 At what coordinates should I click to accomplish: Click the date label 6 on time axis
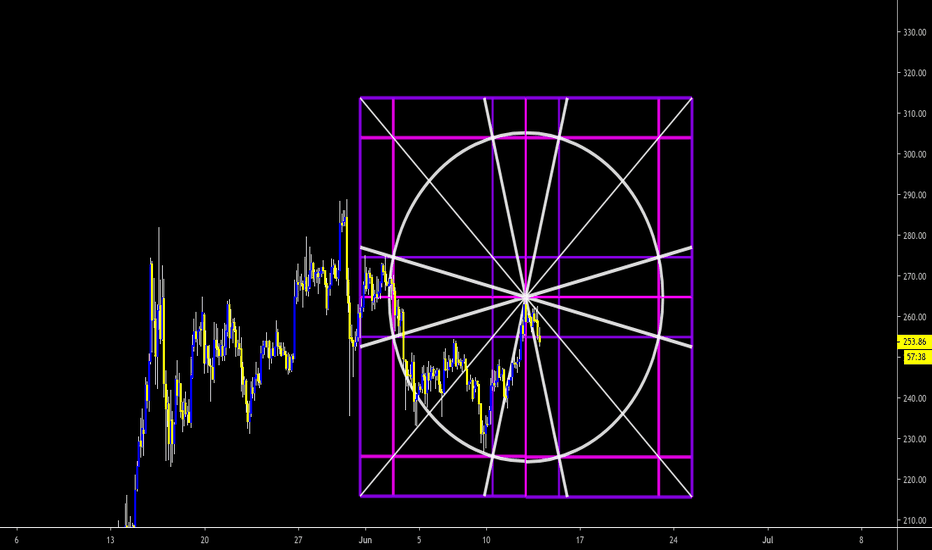click(16, 540)
